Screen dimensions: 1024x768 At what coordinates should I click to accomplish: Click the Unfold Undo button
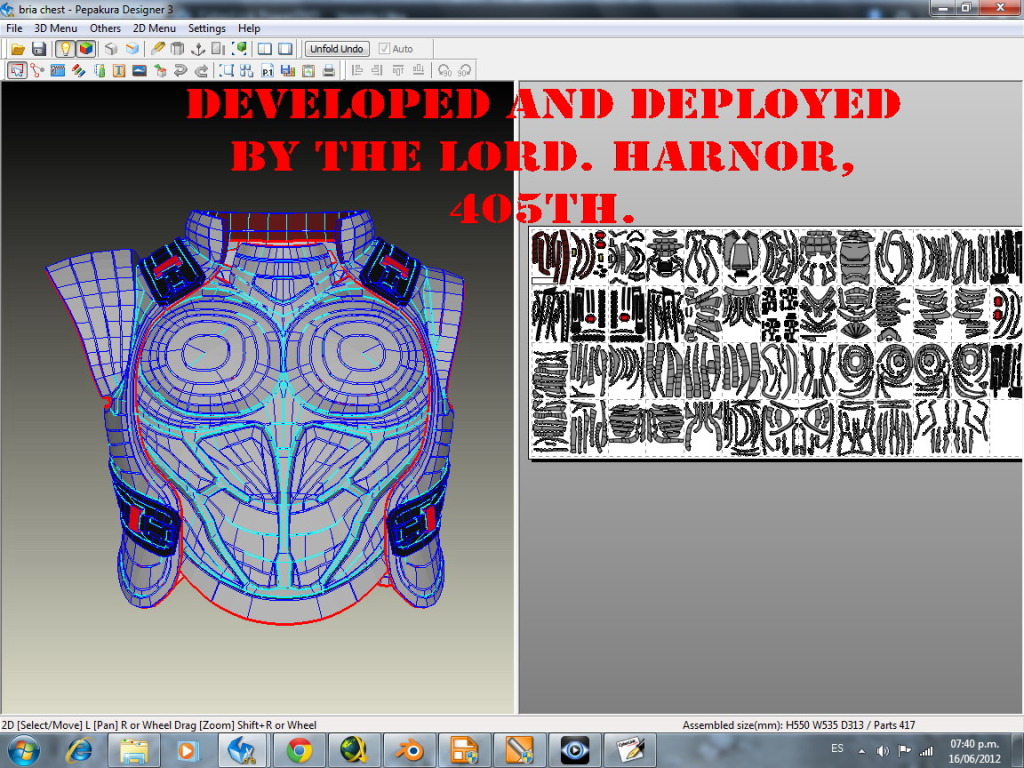click(336, 49)
